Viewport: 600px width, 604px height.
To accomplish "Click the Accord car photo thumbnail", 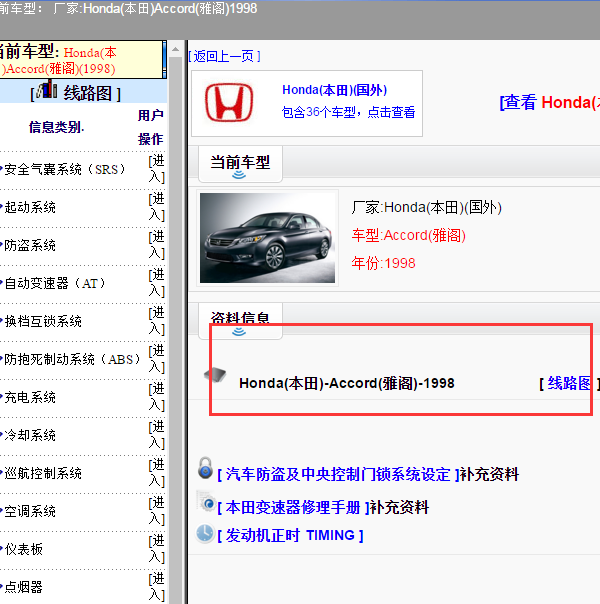I will [267, 238].
